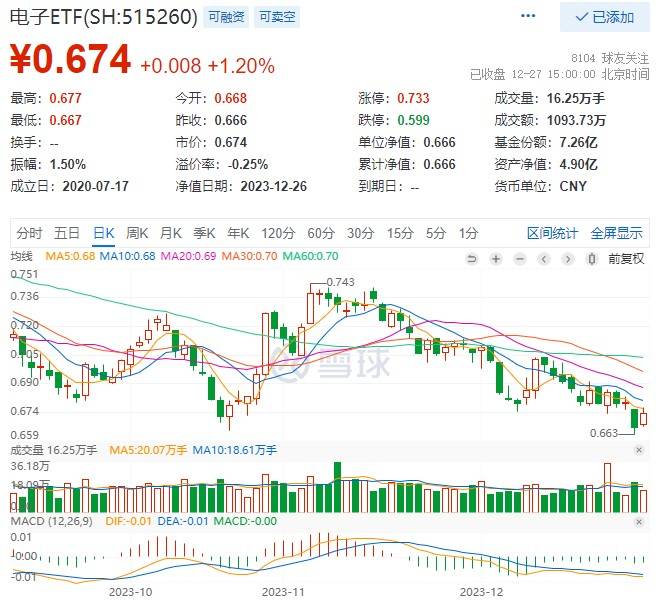Click the 0.743 high price marker
Viewport: 660px width, 602px height.
(340, 282)
